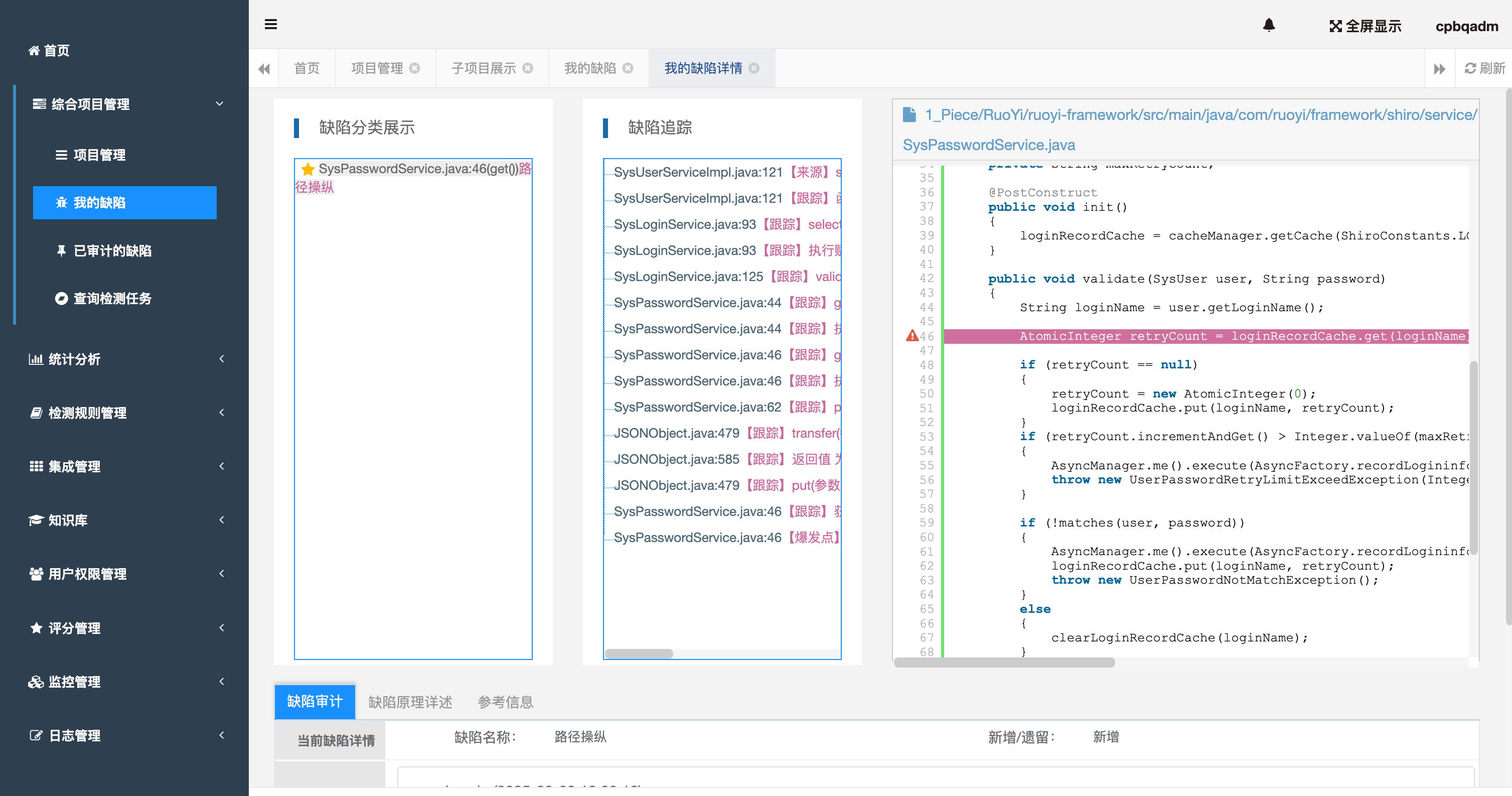Viewport: 1512px width, 796px height.
Task: Close the 我的缺陷 tab
Action: pyautogui.click(x=628, y=68)
